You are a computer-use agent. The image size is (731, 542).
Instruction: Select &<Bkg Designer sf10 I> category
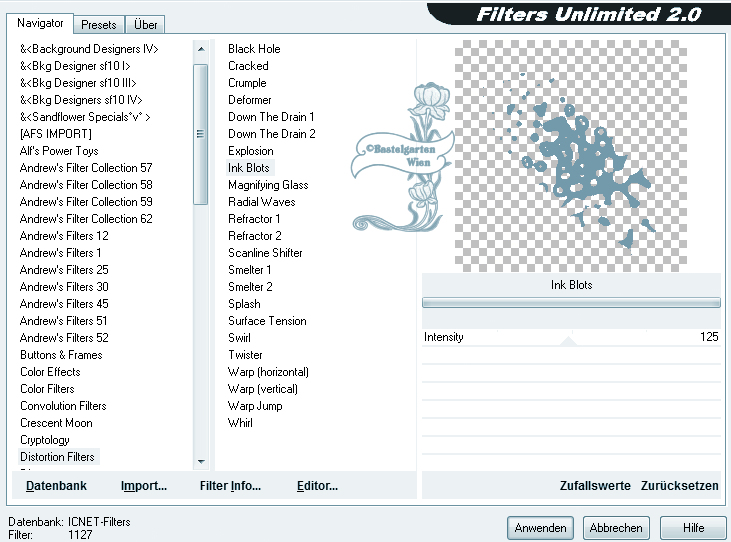point(75,66)
